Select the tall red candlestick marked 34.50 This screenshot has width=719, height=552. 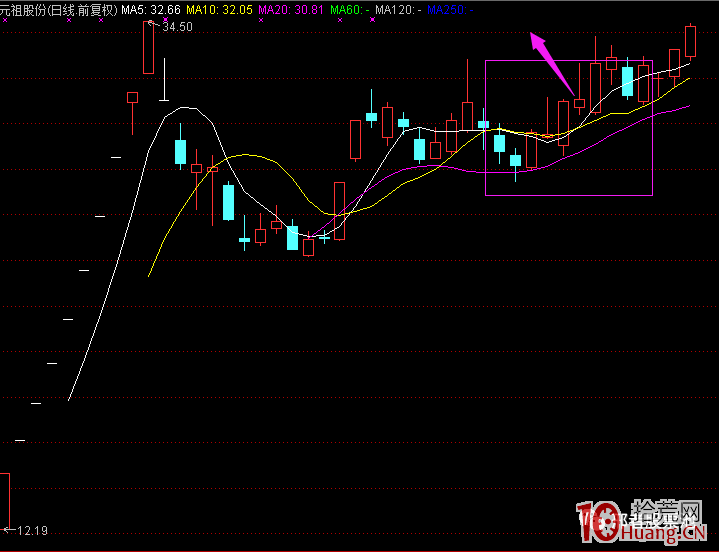pyautogui.click(x=148, y=47)
